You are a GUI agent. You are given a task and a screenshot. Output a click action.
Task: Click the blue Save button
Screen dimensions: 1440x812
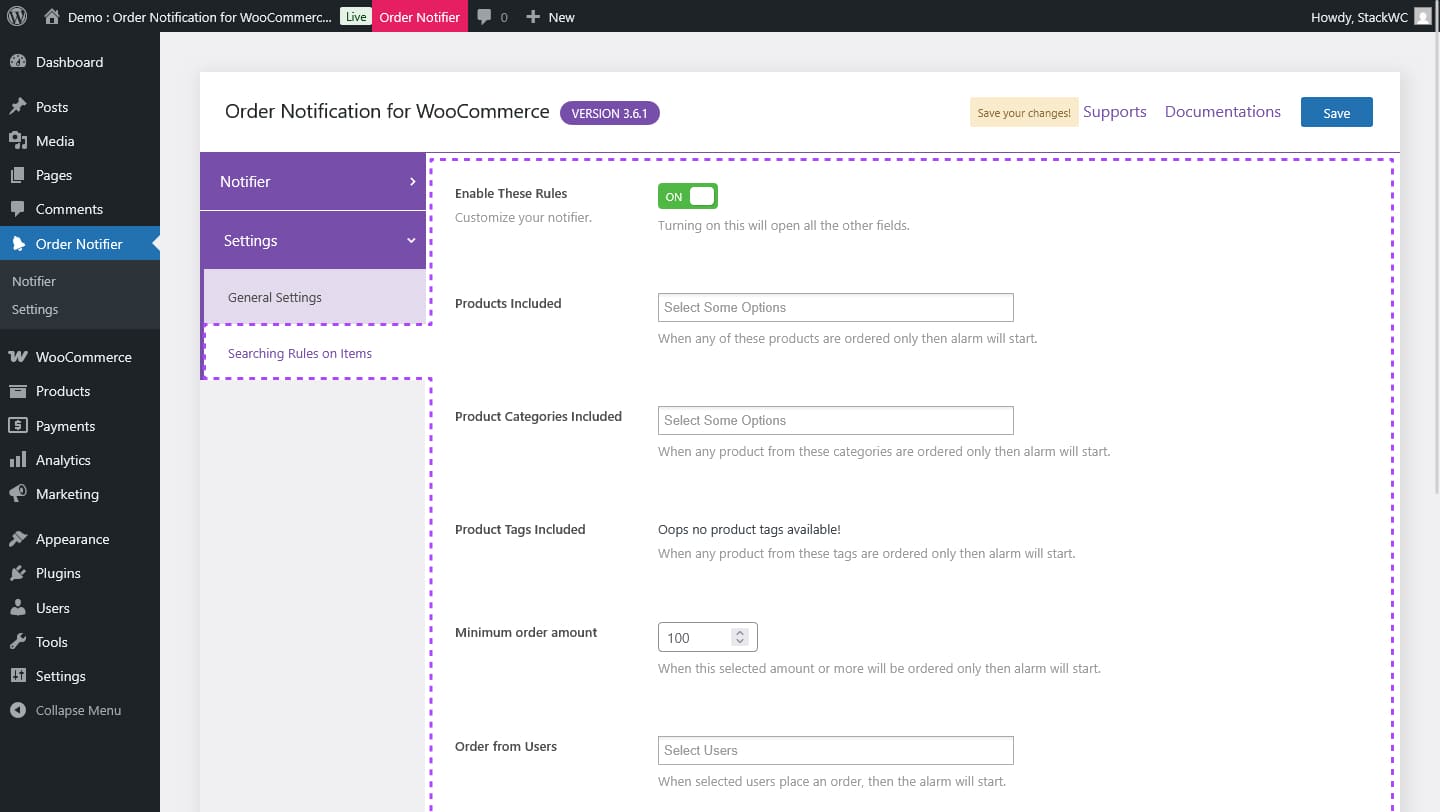coord(1336,113)
